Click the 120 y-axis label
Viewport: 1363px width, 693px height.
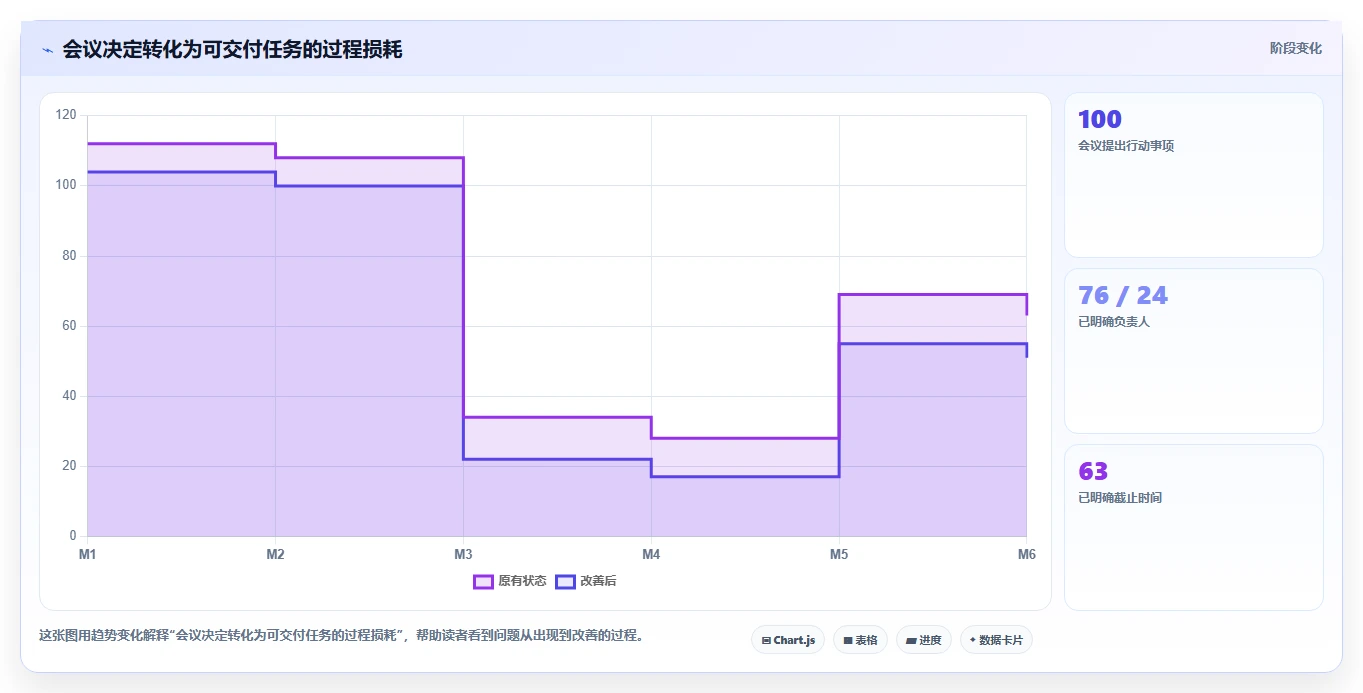66,115
